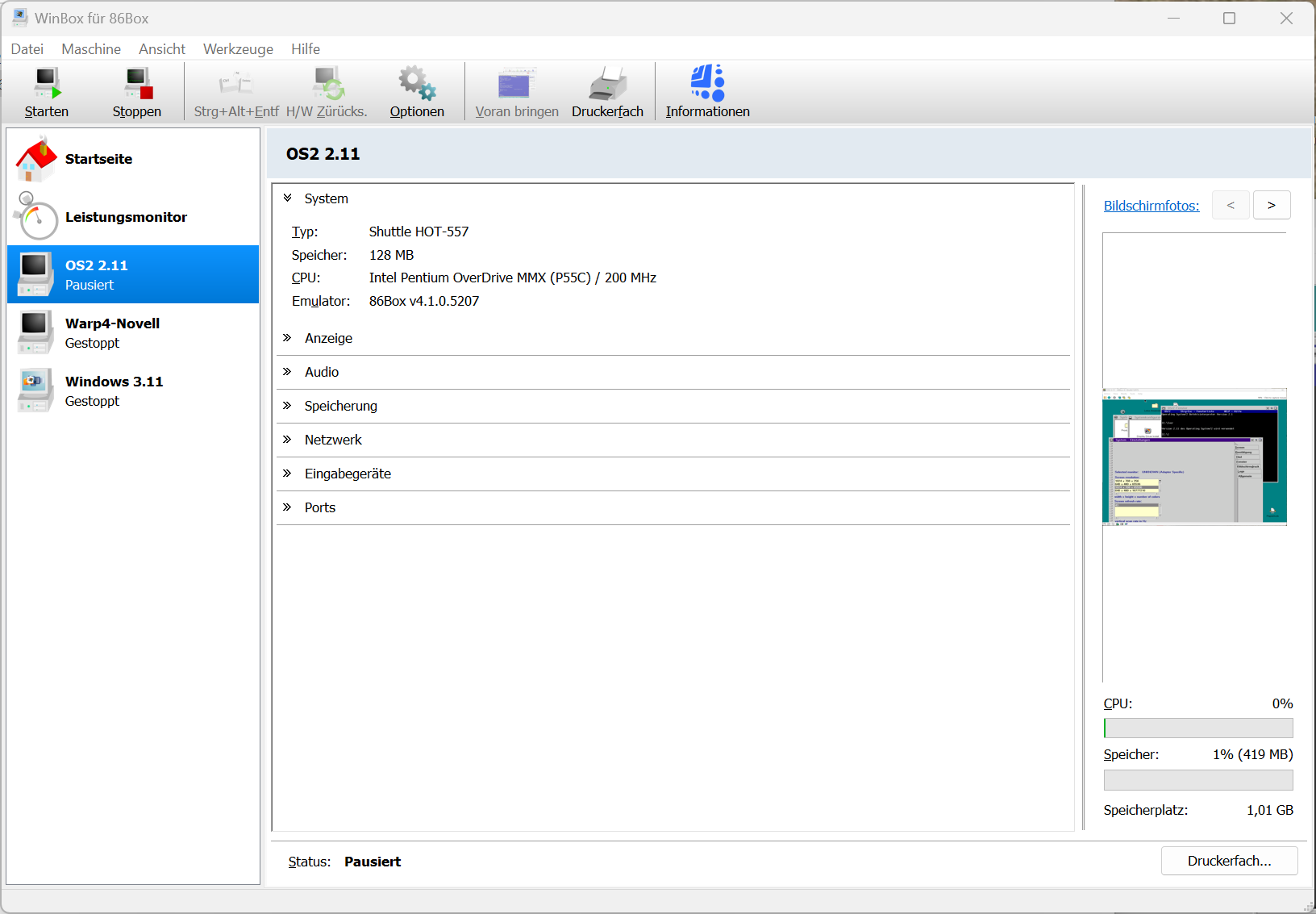Click the Windows 3.11 Gestoppt status text

[92, 401]
